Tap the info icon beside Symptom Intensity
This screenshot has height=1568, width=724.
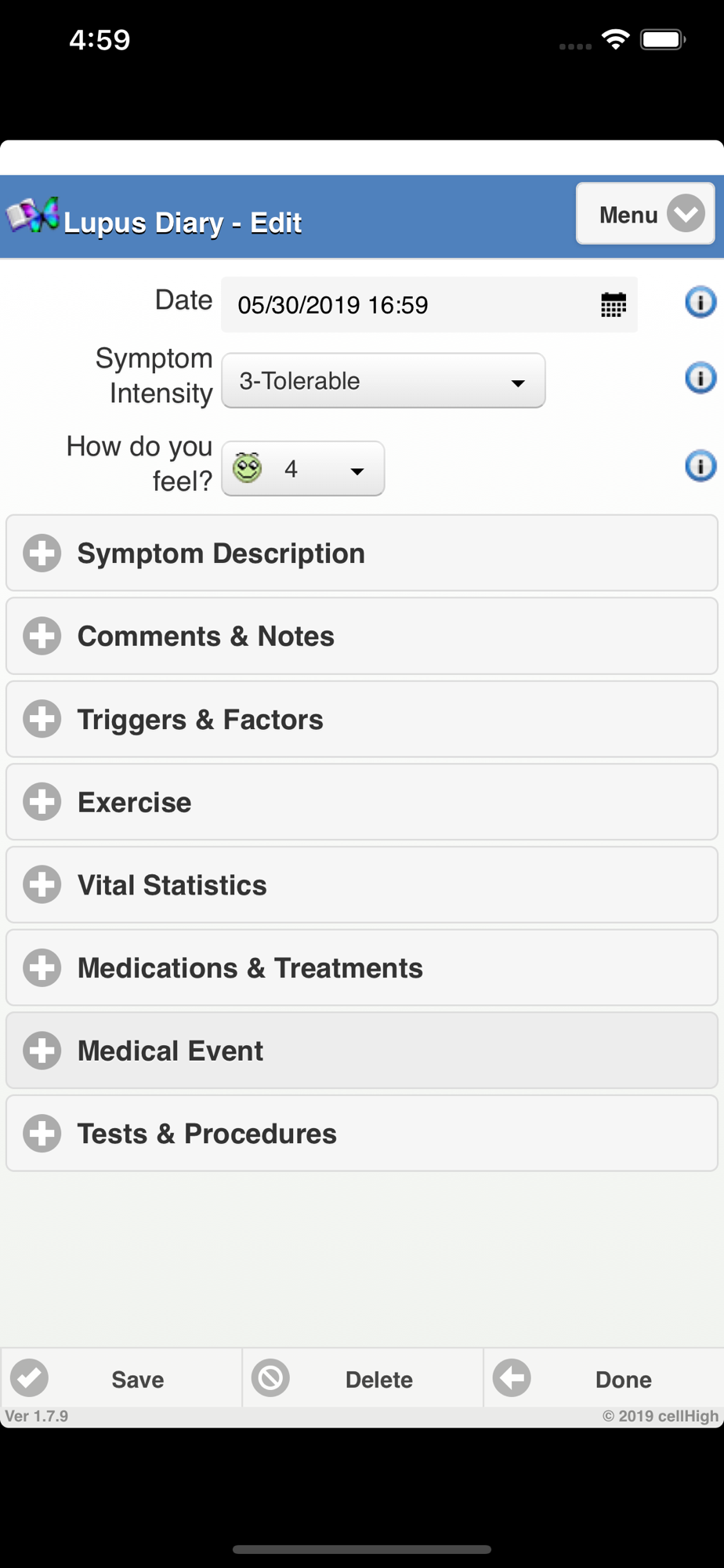point(700,378)
